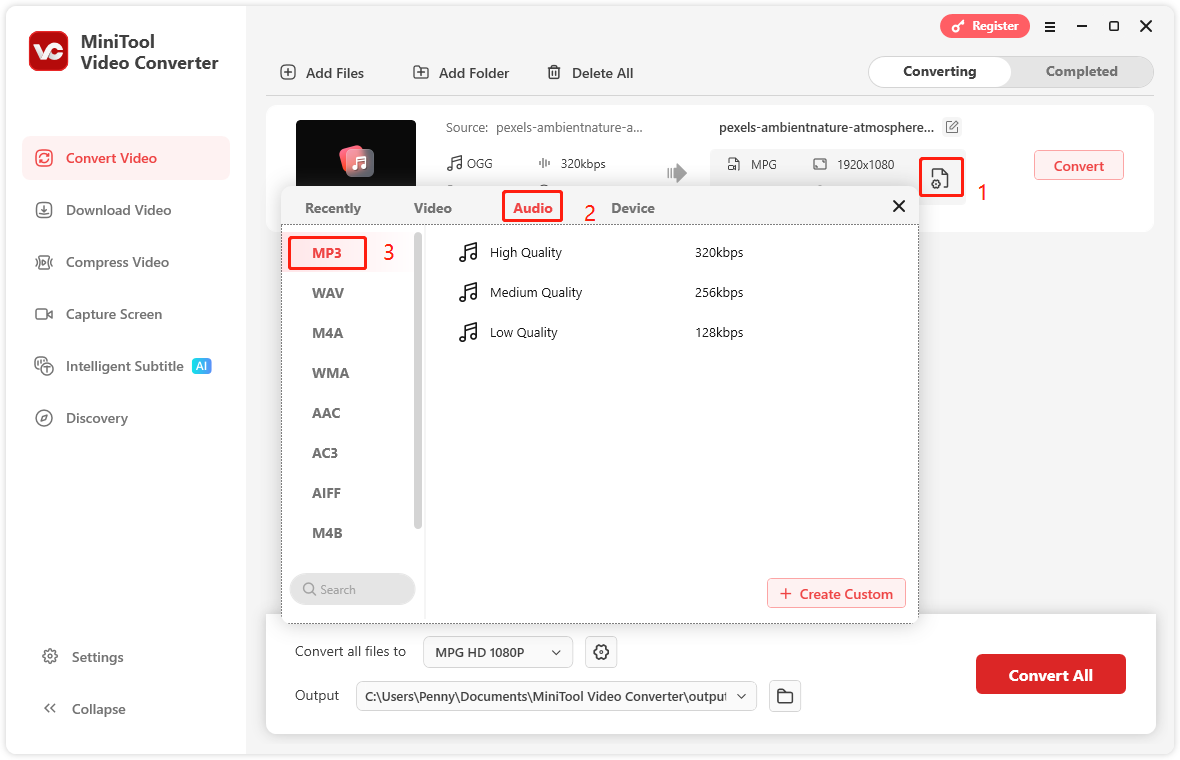This screenshot has width=1180, height=760.
Task: Open the Capture Screen tool
Action: pyautogui.click(x=42, y=314)
